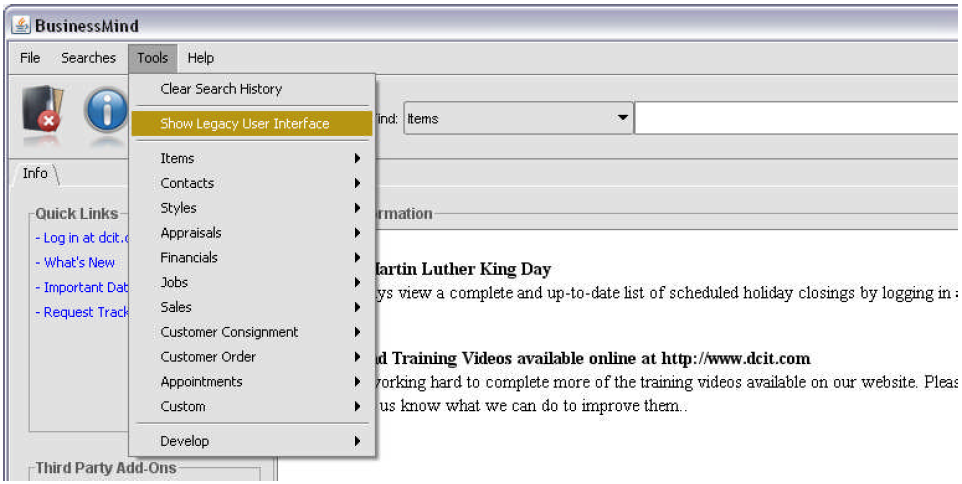Click the search text field beside Find

click(x=798, y=118)
